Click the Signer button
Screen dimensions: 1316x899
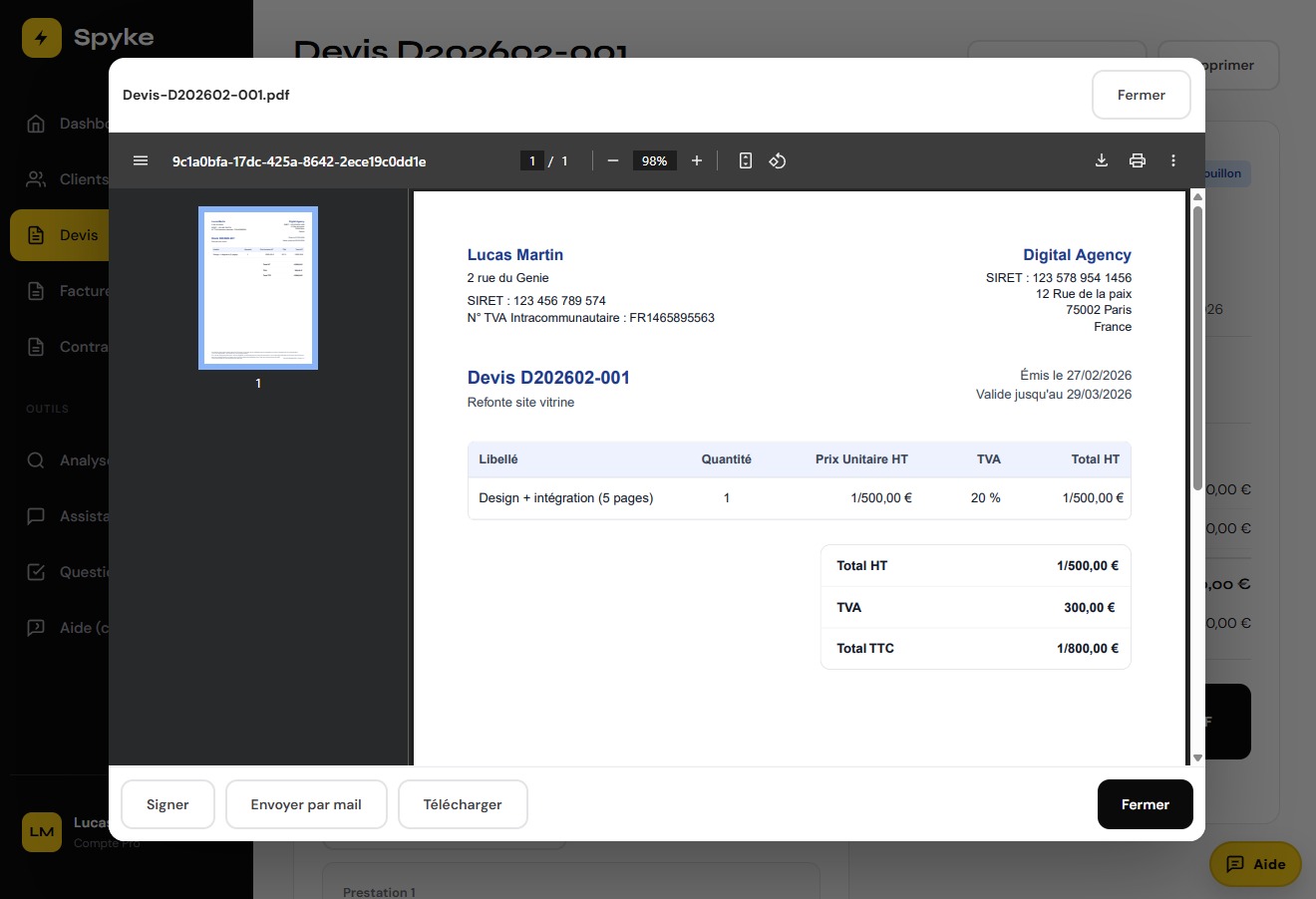pos(167,804)
